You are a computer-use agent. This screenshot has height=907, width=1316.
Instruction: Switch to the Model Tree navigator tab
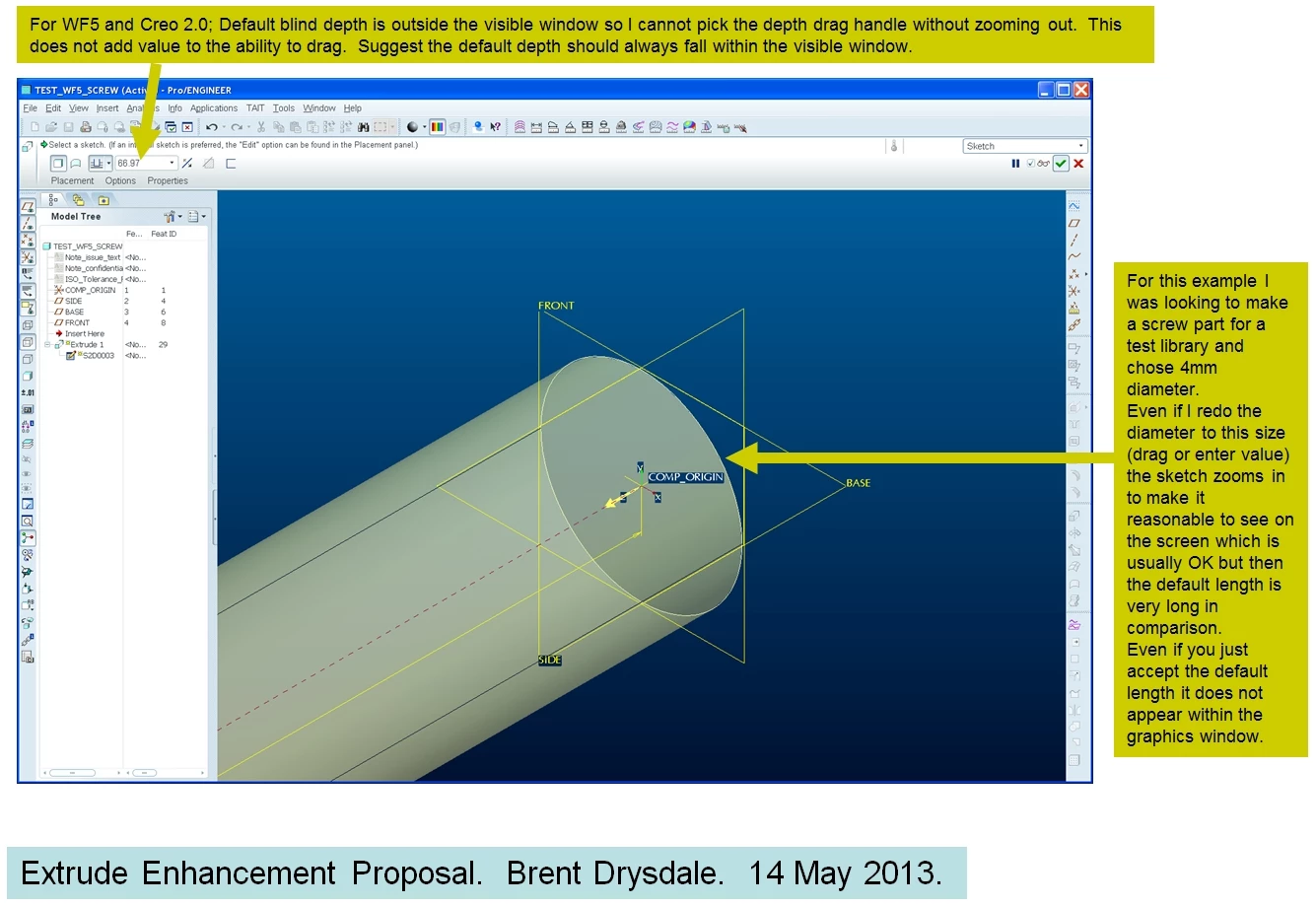[53, 199]
